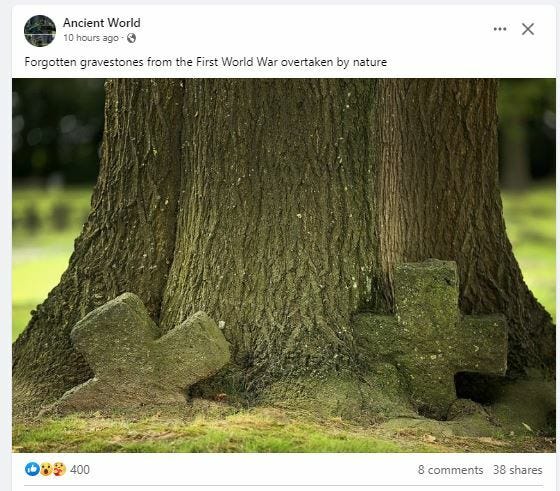This screenshot has height=491, width=560.
Task: Open the three-dot post options menu
Action: click(x=500, y=29)
